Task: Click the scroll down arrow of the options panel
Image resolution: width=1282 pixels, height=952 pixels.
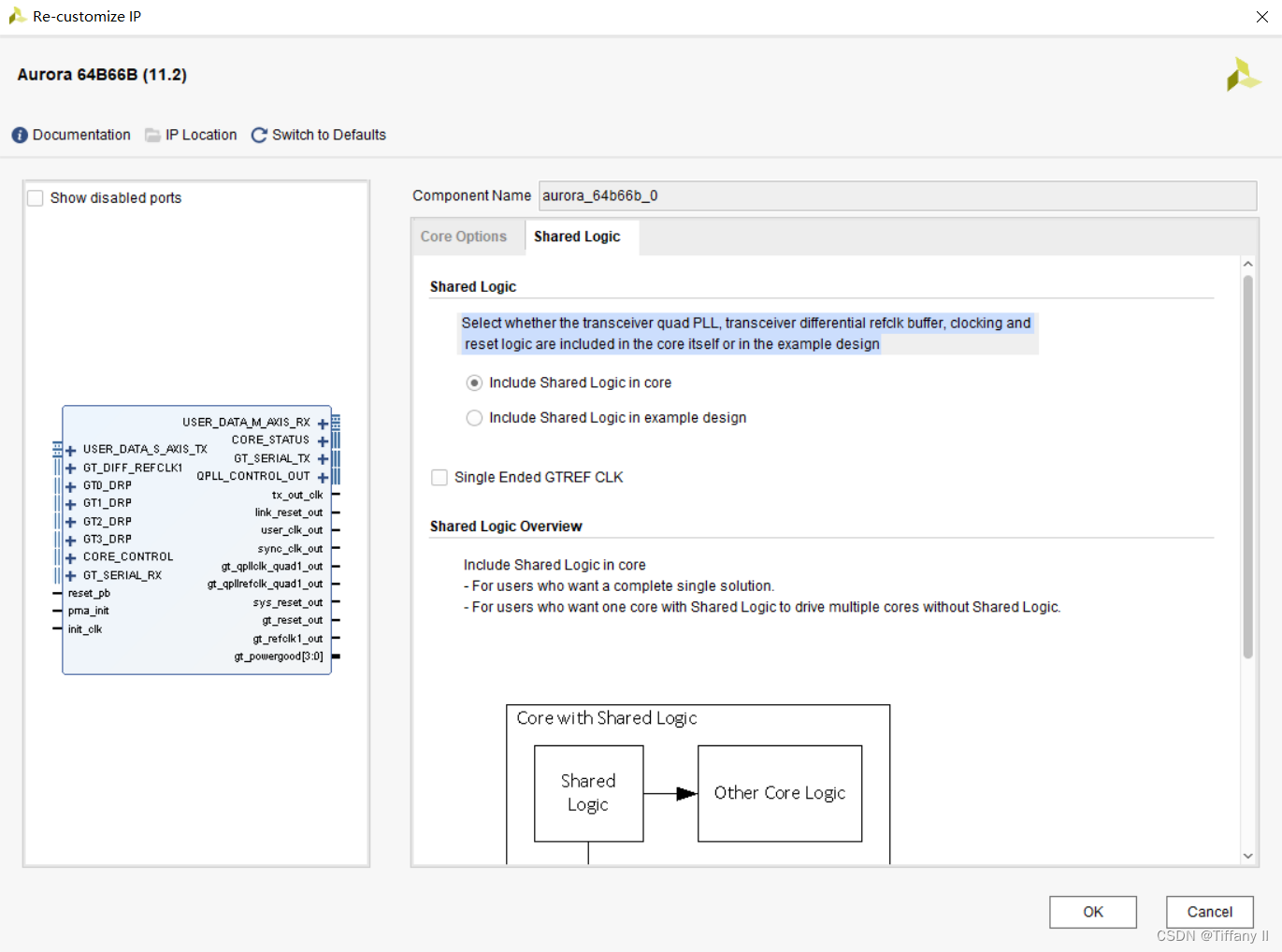Action: click(1247, 856)
